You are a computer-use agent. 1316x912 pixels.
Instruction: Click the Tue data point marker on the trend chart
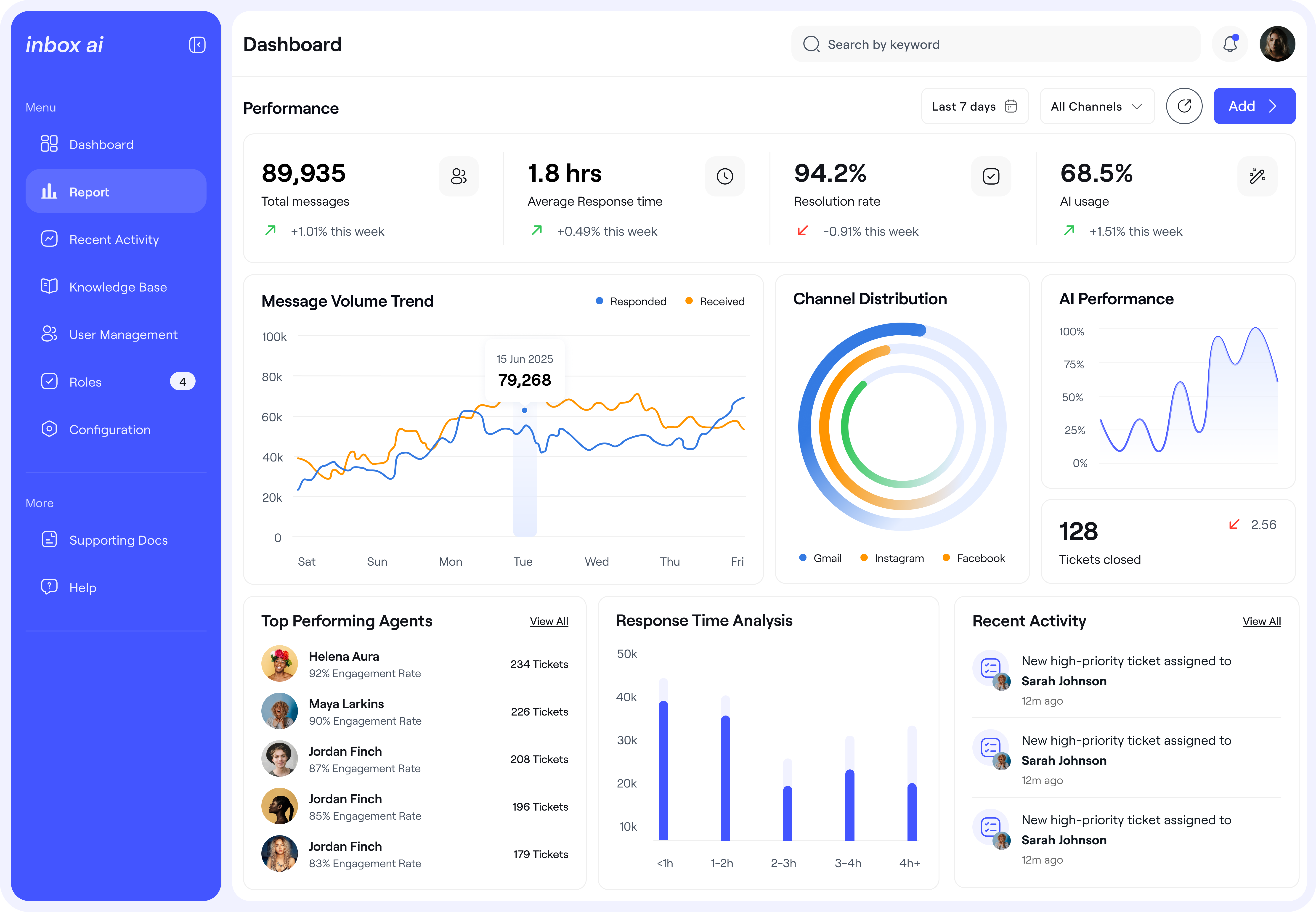pos(525,410)
